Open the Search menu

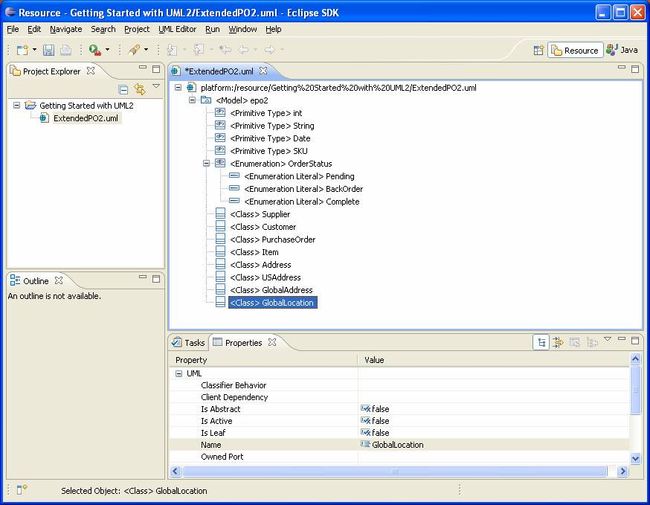click(x=103, y=29)
